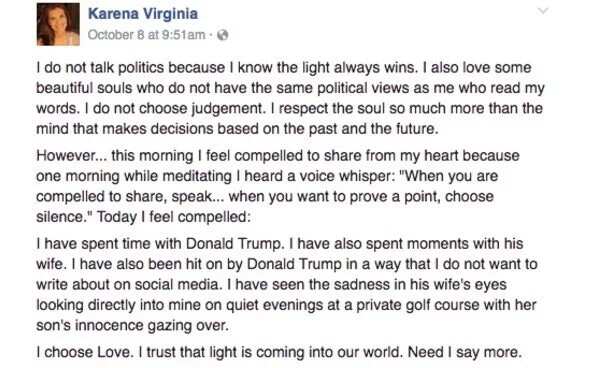Expand the post options chevron menu
The image size is (601, 368).
point(543,11)
